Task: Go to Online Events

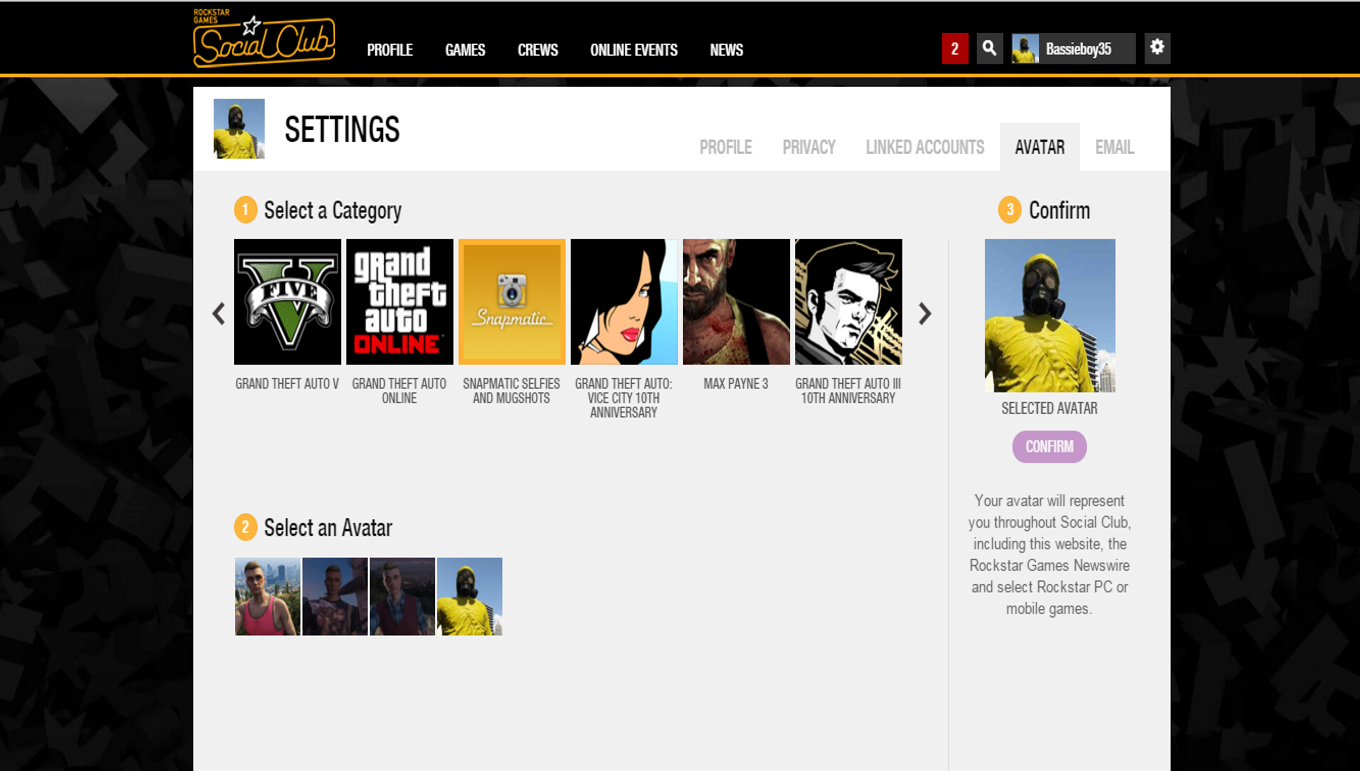Action: (634, 50)
